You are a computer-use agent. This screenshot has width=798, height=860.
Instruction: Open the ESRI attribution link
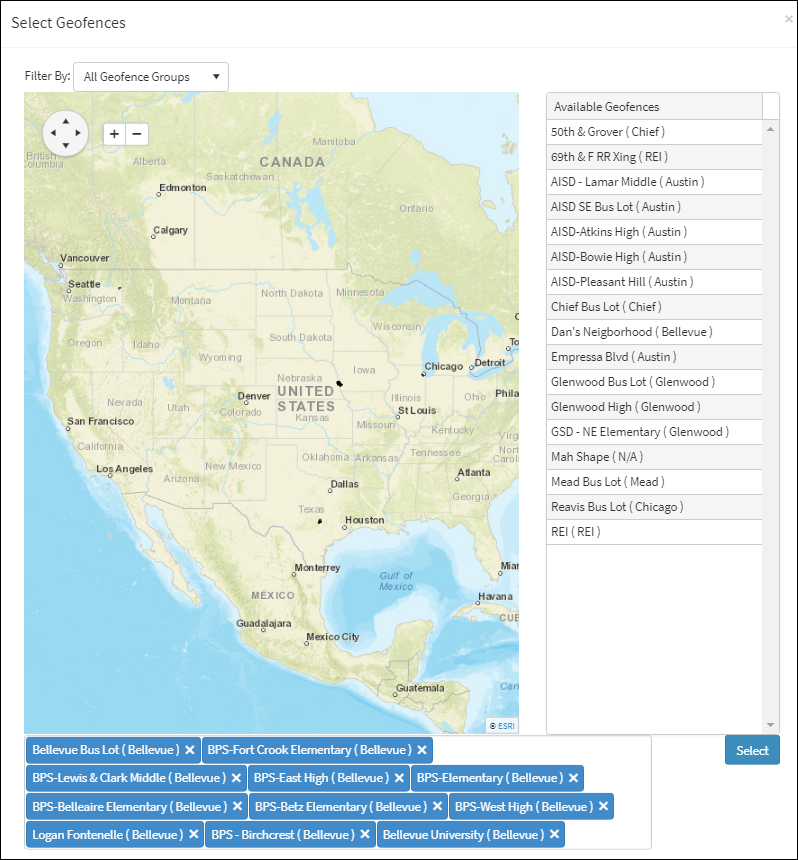pos(506,726)
